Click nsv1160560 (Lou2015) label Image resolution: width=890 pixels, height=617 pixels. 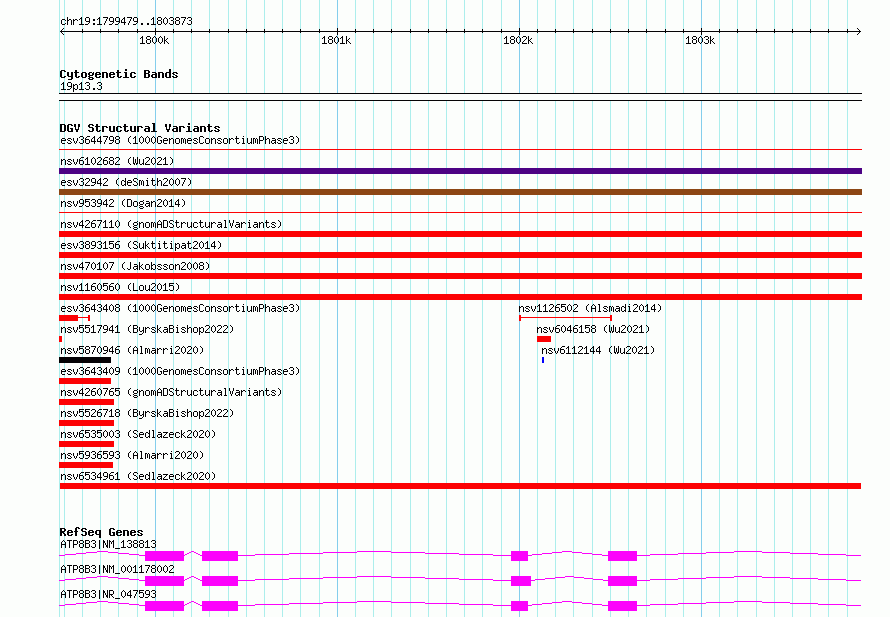click(120, 287)
